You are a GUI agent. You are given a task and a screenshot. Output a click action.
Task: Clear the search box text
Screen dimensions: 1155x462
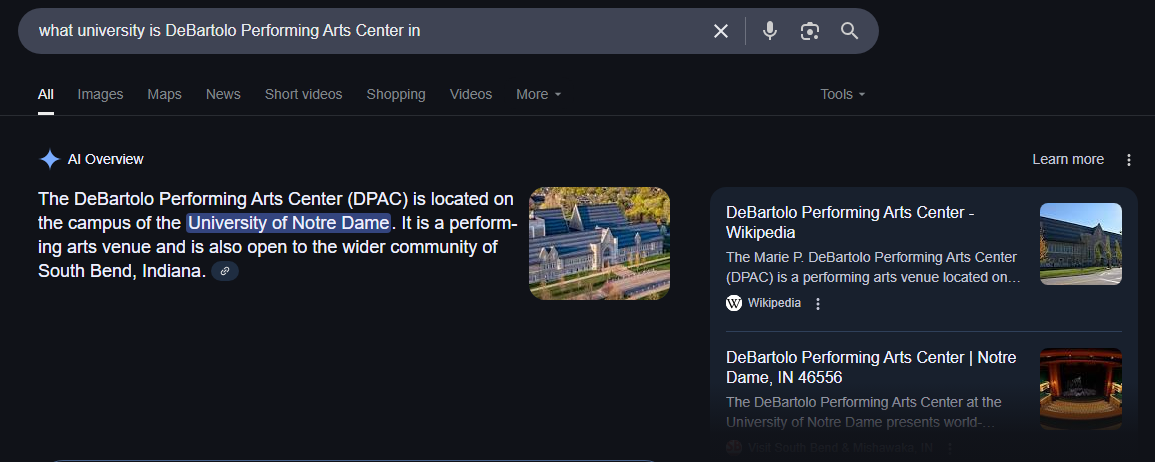[x=720, y=31]
